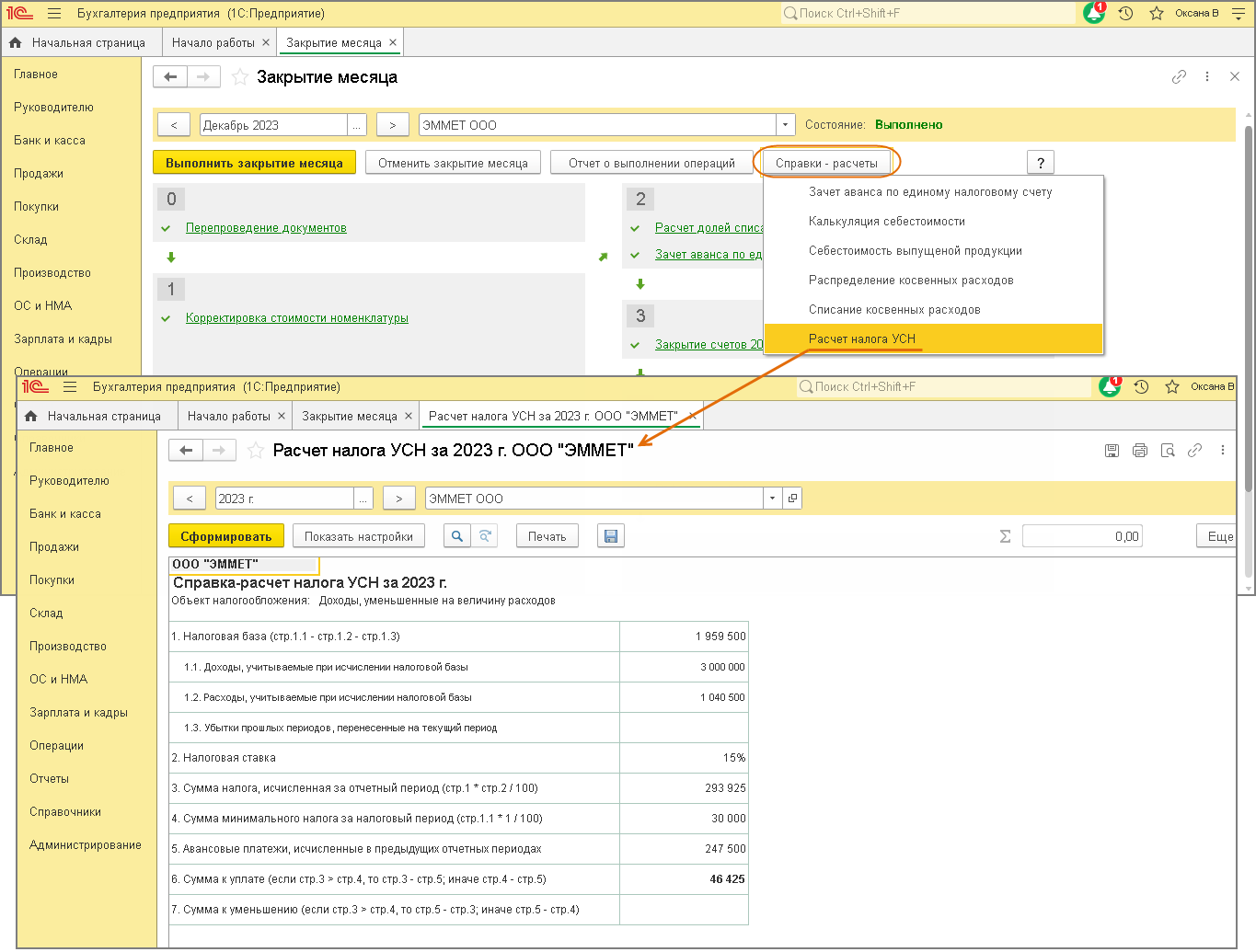
Task: Click preview icon in report header
Action: [1168, 451]
